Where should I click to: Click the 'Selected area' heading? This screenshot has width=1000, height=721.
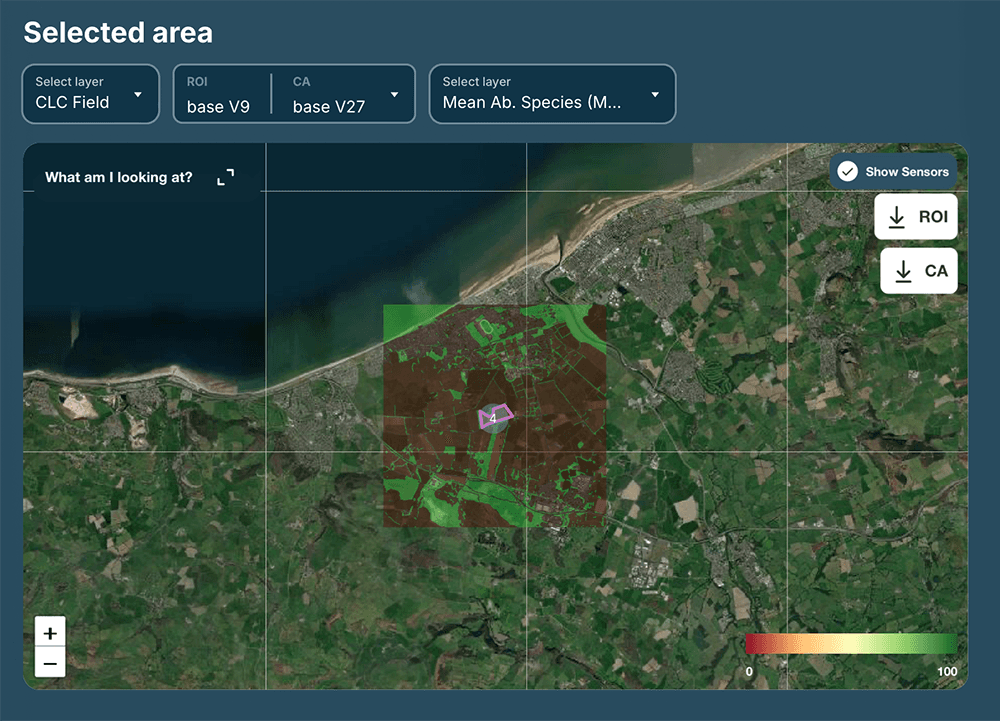click(x=118, y=33)
